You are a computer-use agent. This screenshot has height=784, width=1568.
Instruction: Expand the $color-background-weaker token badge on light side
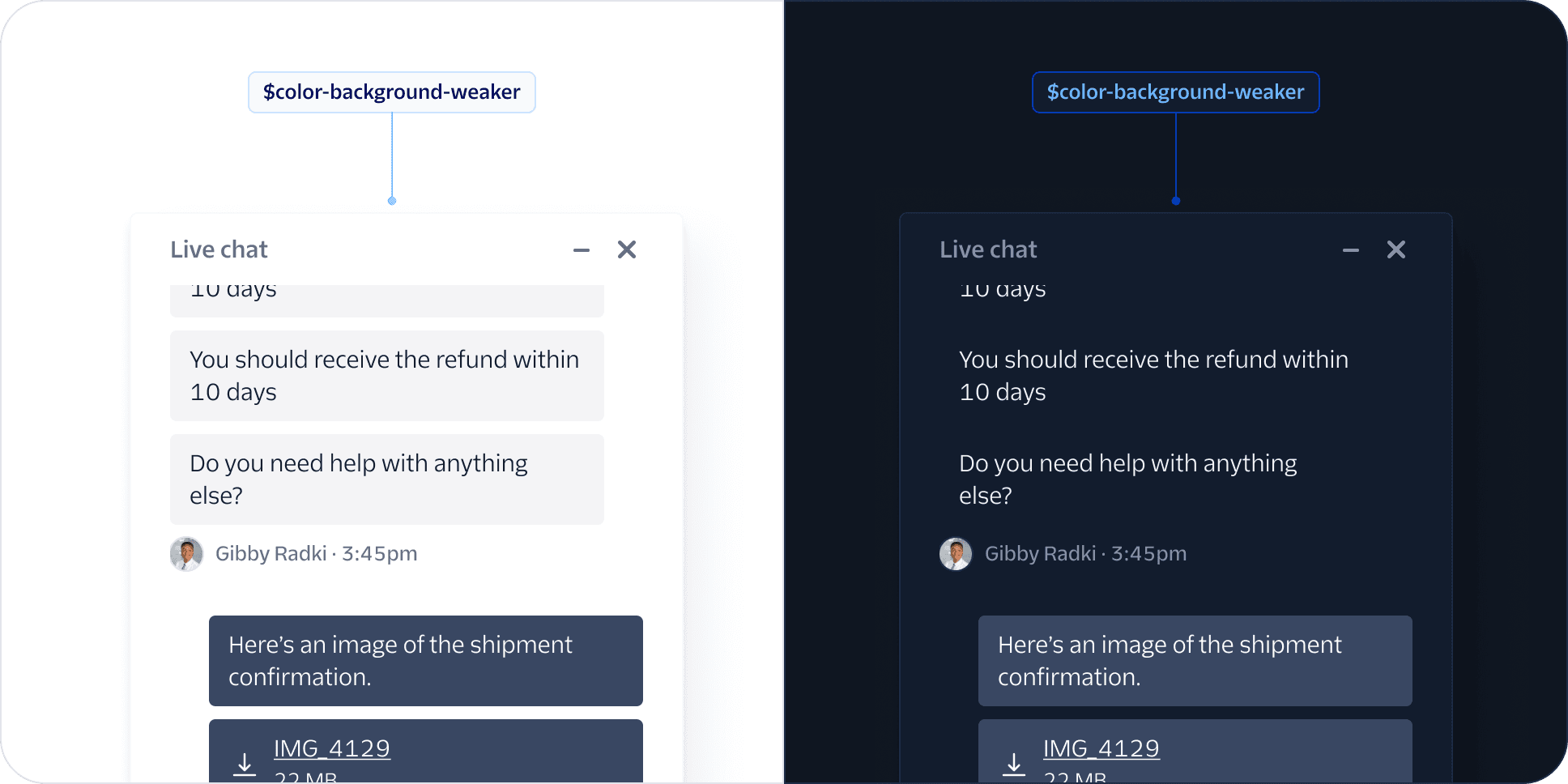click(391, 92)
